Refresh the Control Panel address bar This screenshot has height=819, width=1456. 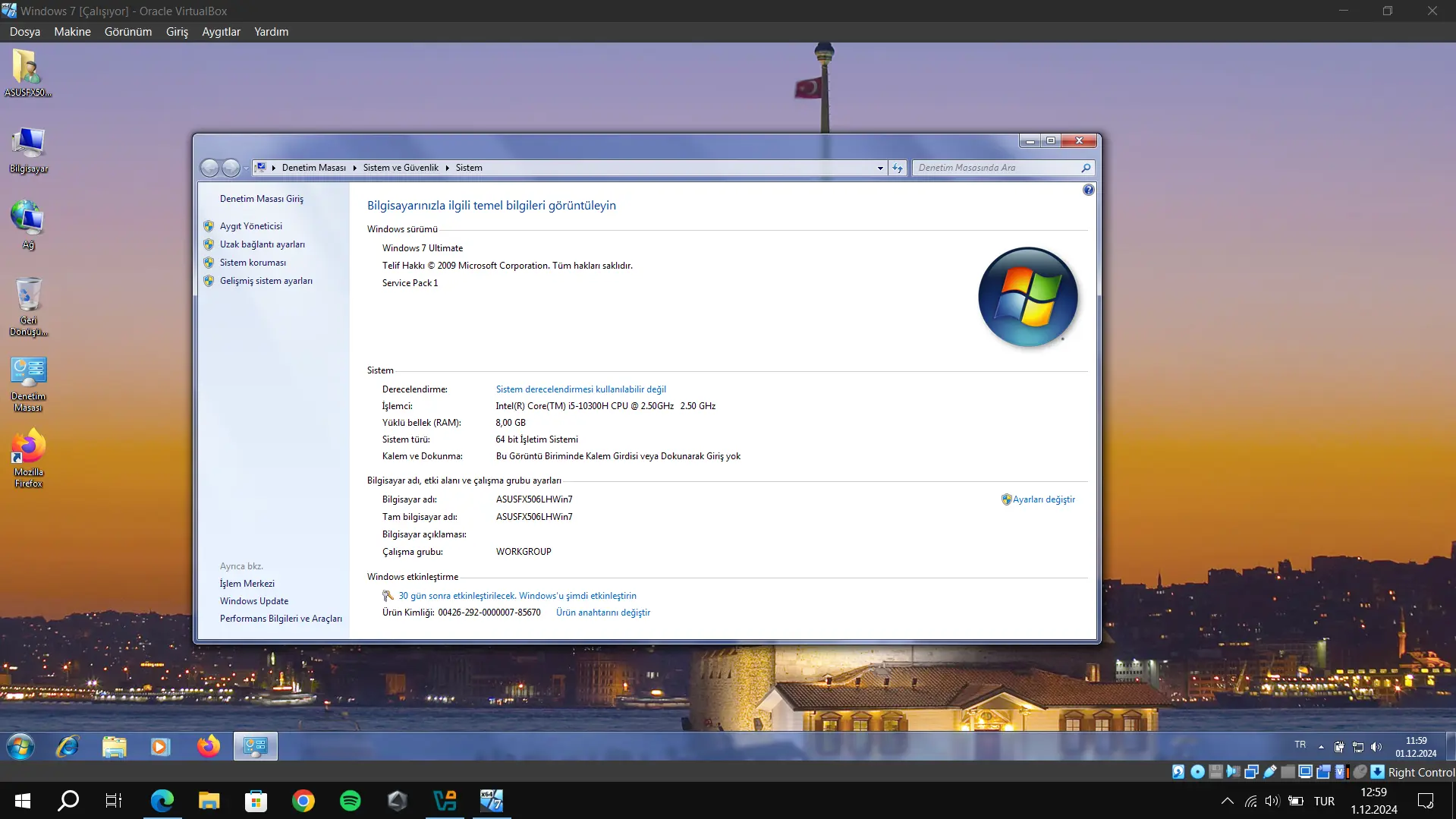pos(898,168)
